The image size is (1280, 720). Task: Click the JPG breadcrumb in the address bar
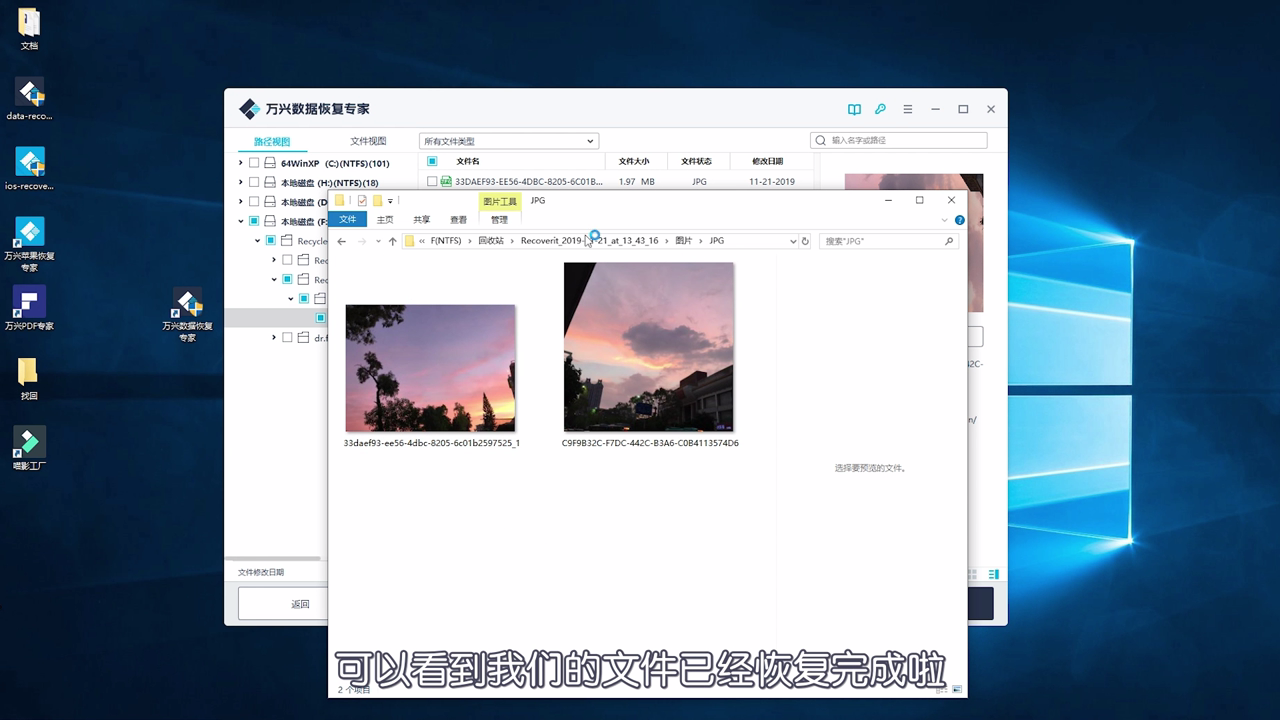coord(718,240)
